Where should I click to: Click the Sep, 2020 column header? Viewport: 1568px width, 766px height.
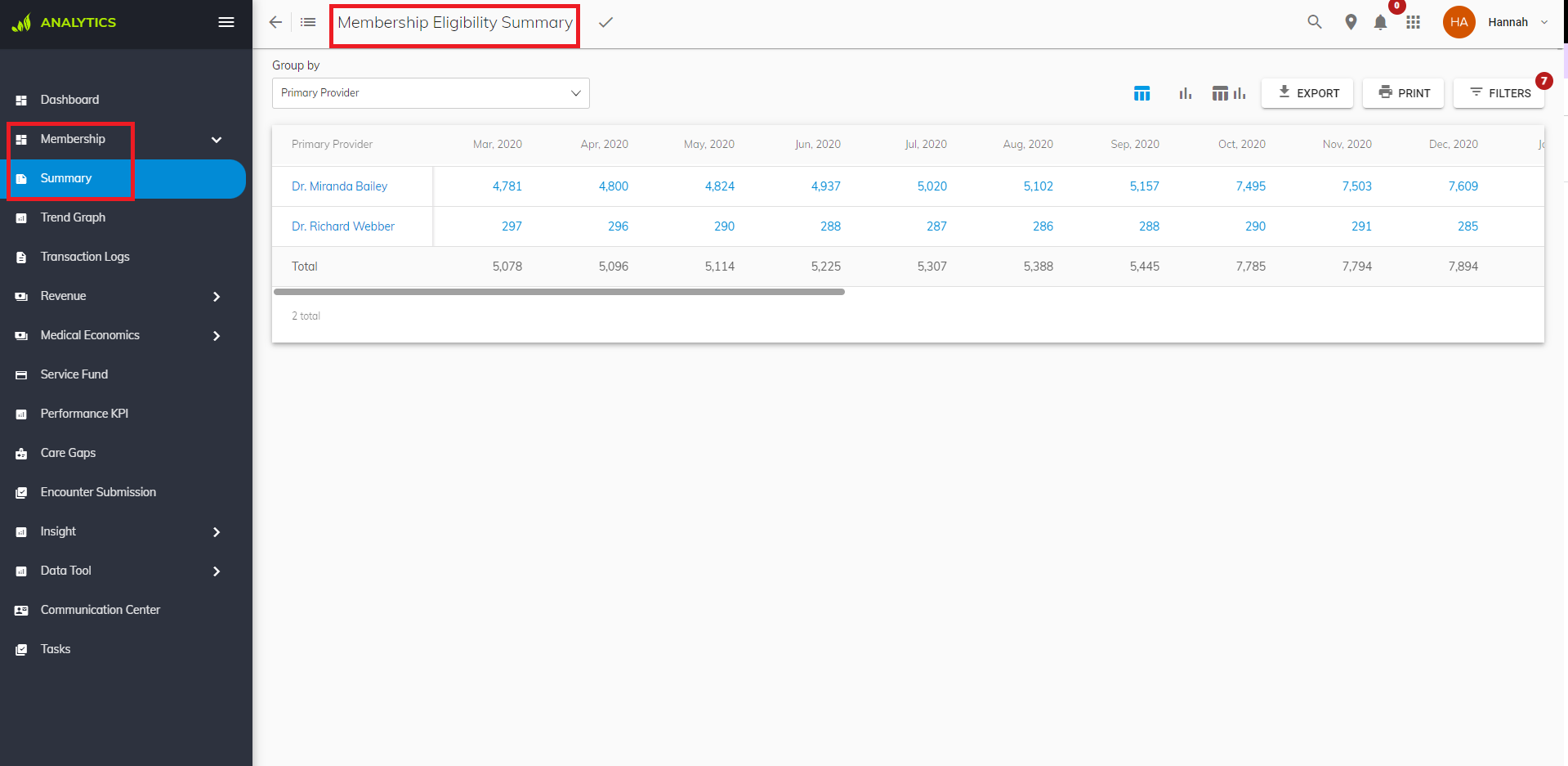[x=1134, y=144]
